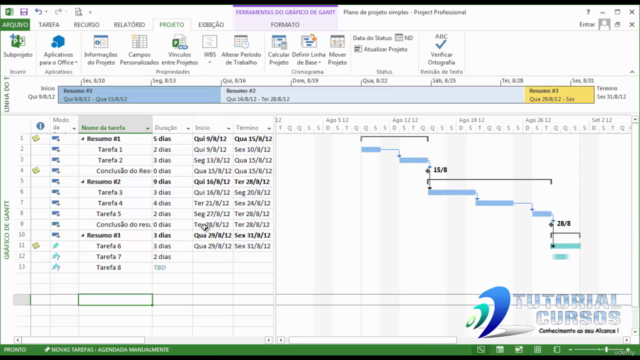Open Início column filter dropdown
640x360 pixels.
coord(228,128)
